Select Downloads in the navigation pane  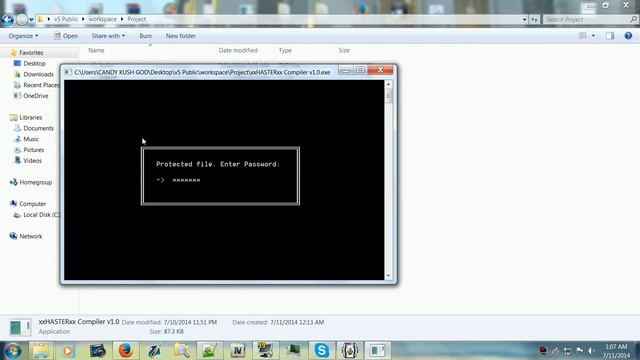(33, 74)
